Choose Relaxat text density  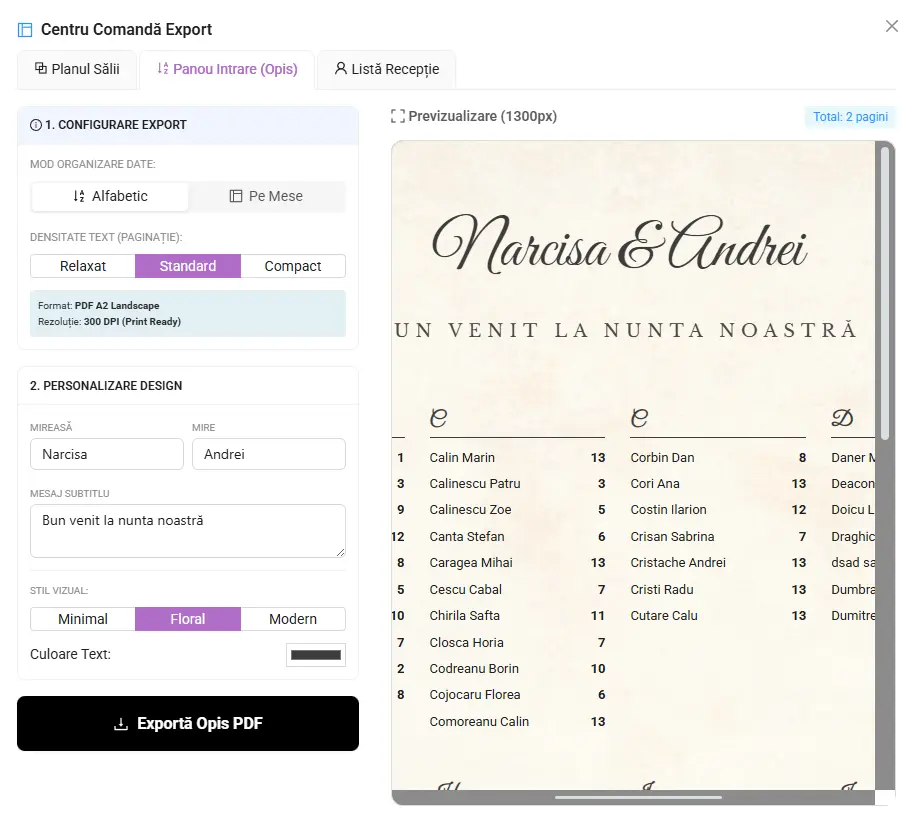point(83,266)
